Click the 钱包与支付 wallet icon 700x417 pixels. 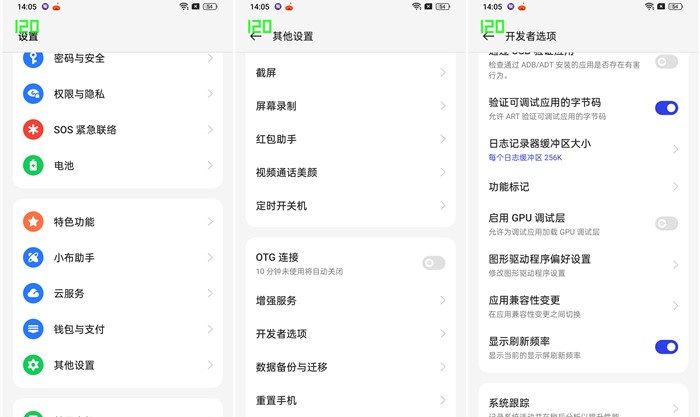[x=34, y=329]
